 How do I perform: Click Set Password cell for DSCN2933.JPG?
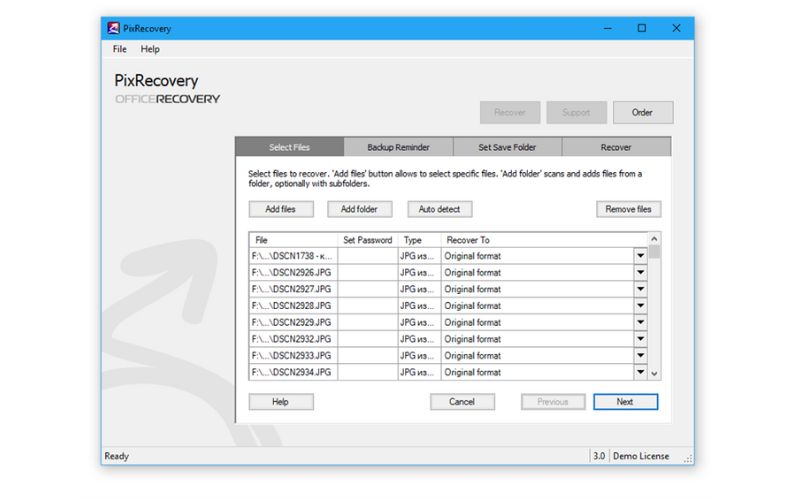(x=368, y=355)
